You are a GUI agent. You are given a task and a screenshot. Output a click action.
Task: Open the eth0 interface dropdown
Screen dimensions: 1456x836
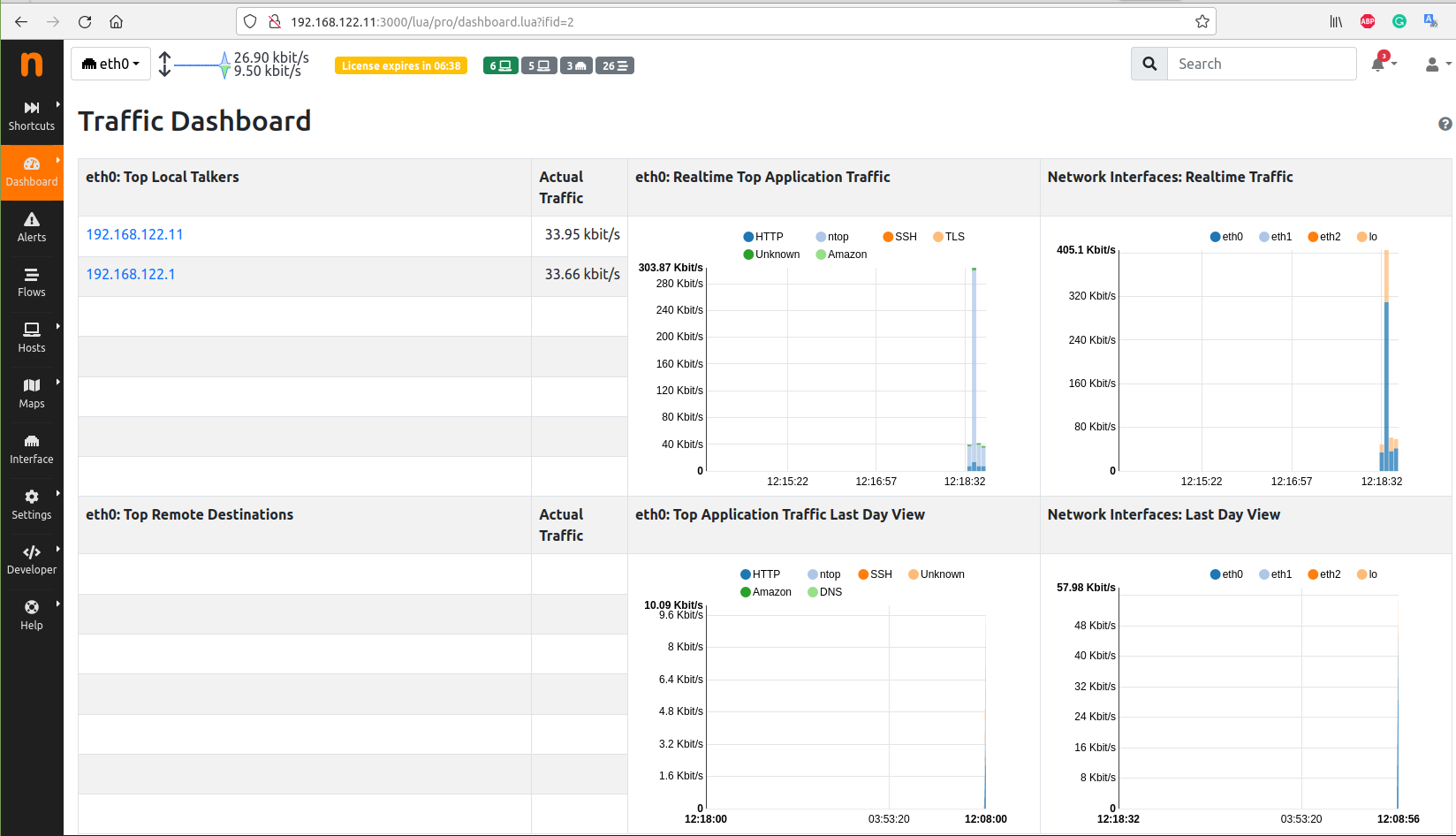click(x=110, y=64)
